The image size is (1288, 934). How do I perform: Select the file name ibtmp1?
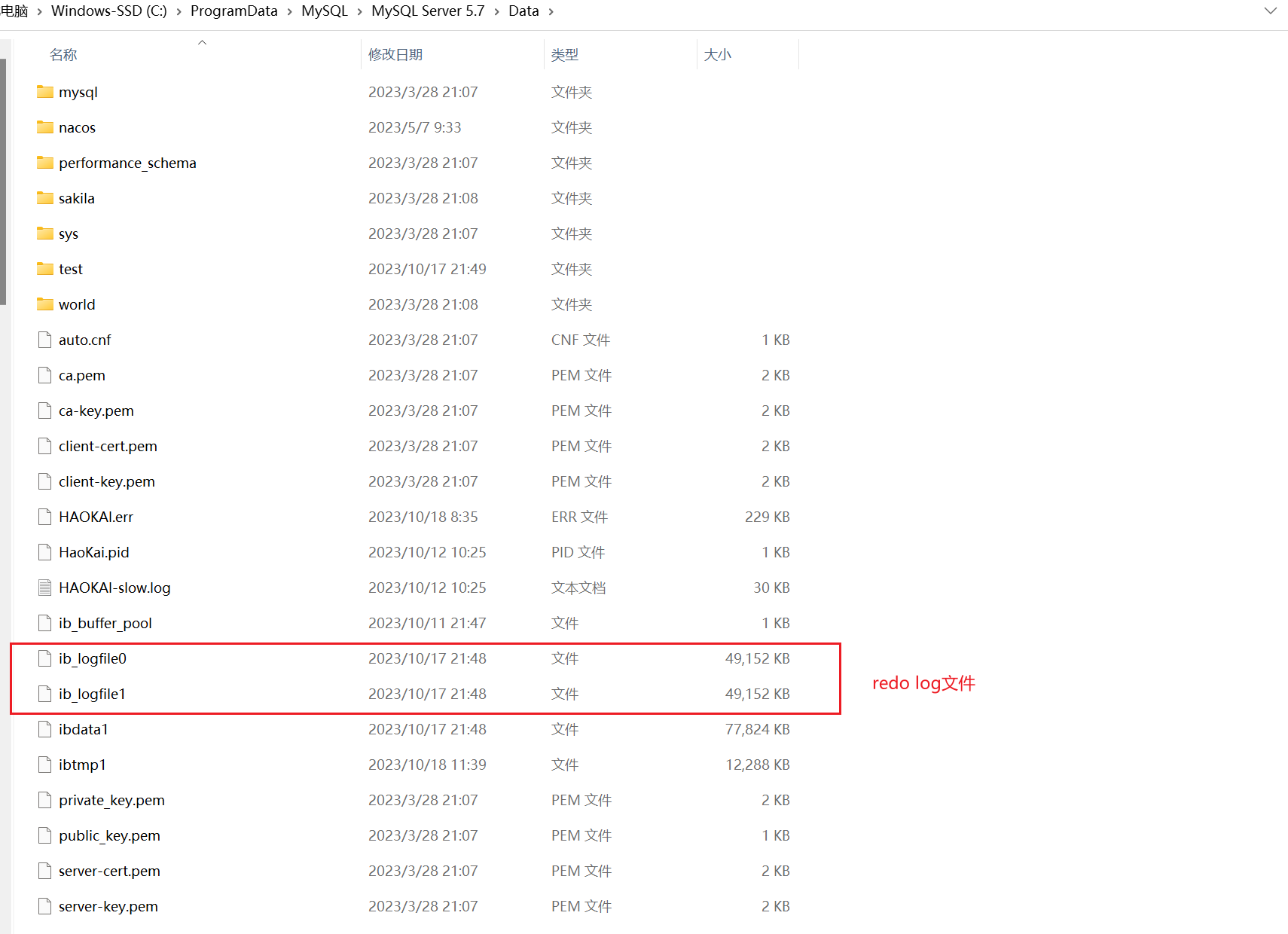pyautogui.click(x=82, y=765)
